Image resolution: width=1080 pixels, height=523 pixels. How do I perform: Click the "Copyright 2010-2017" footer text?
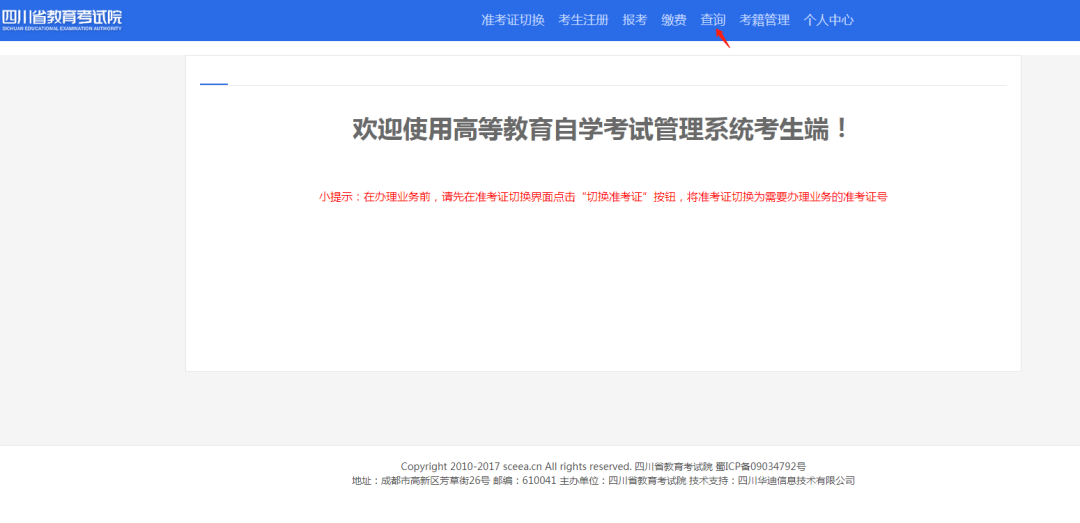tap(450, 466)
